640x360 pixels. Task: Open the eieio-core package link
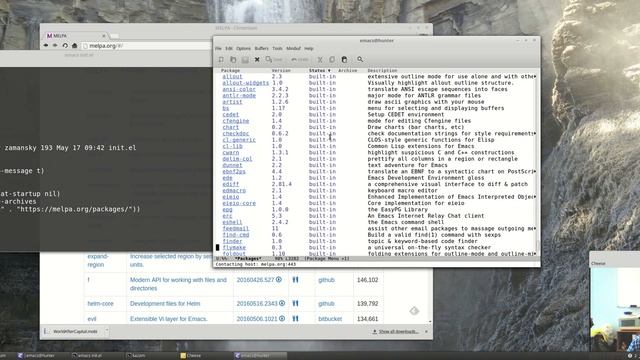pos(239,203)
